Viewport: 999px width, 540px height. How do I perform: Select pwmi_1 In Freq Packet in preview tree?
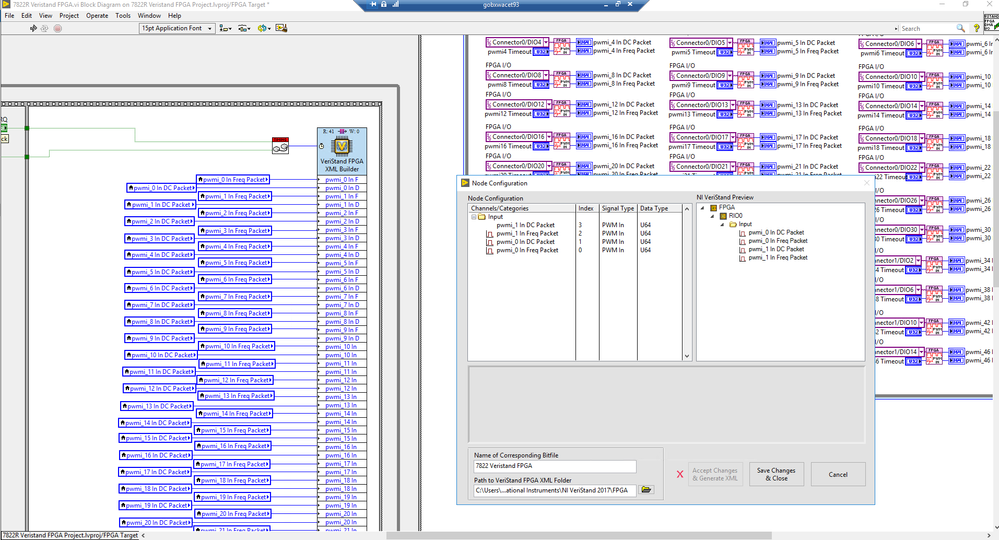click(778, 257)
